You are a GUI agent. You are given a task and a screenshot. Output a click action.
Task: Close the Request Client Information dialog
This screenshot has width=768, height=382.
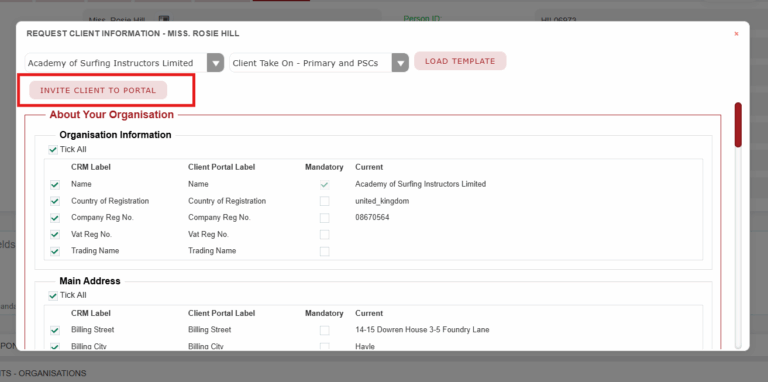pos(736,34)
